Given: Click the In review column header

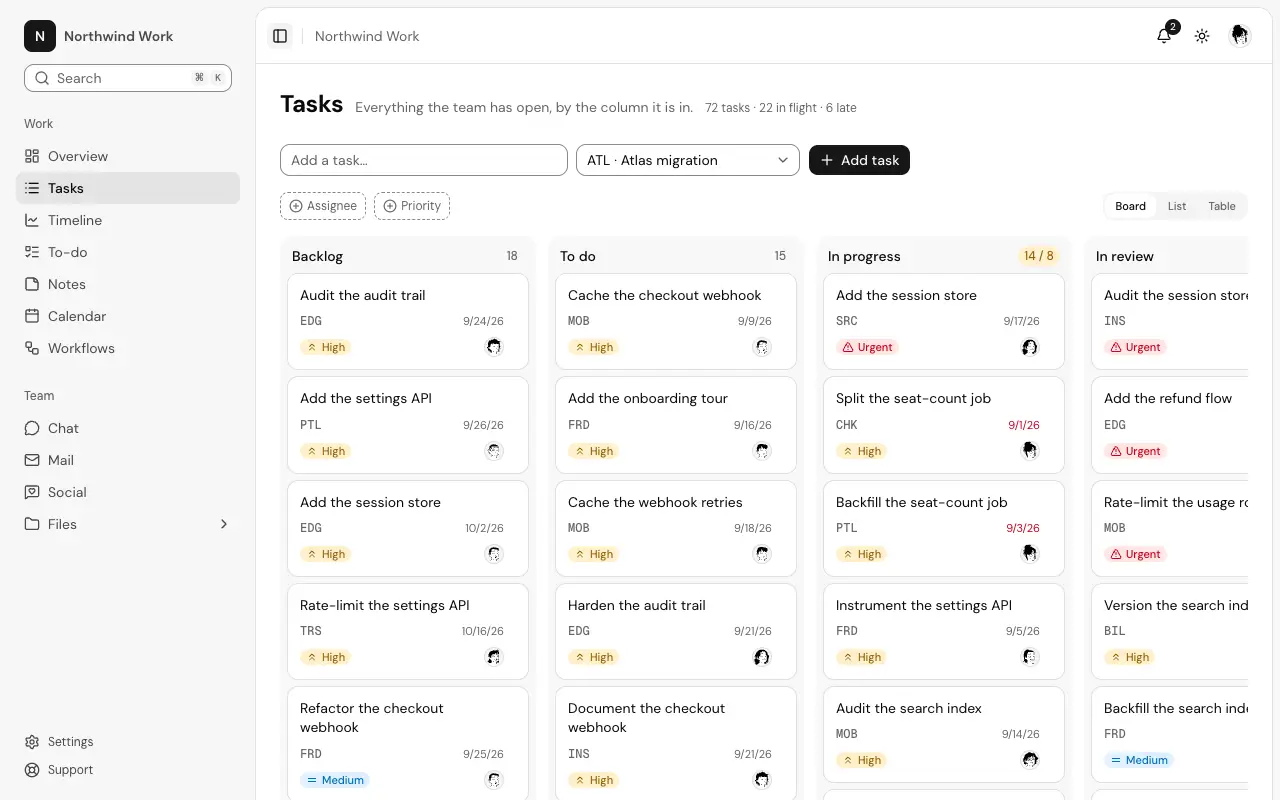Looking at the screenshot, I should 1125,256.
